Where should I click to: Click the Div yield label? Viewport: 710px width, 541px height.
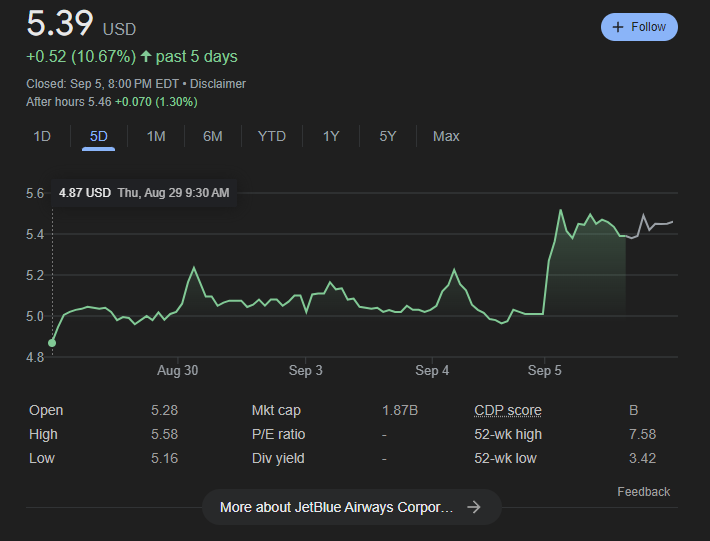pos(278,458)
